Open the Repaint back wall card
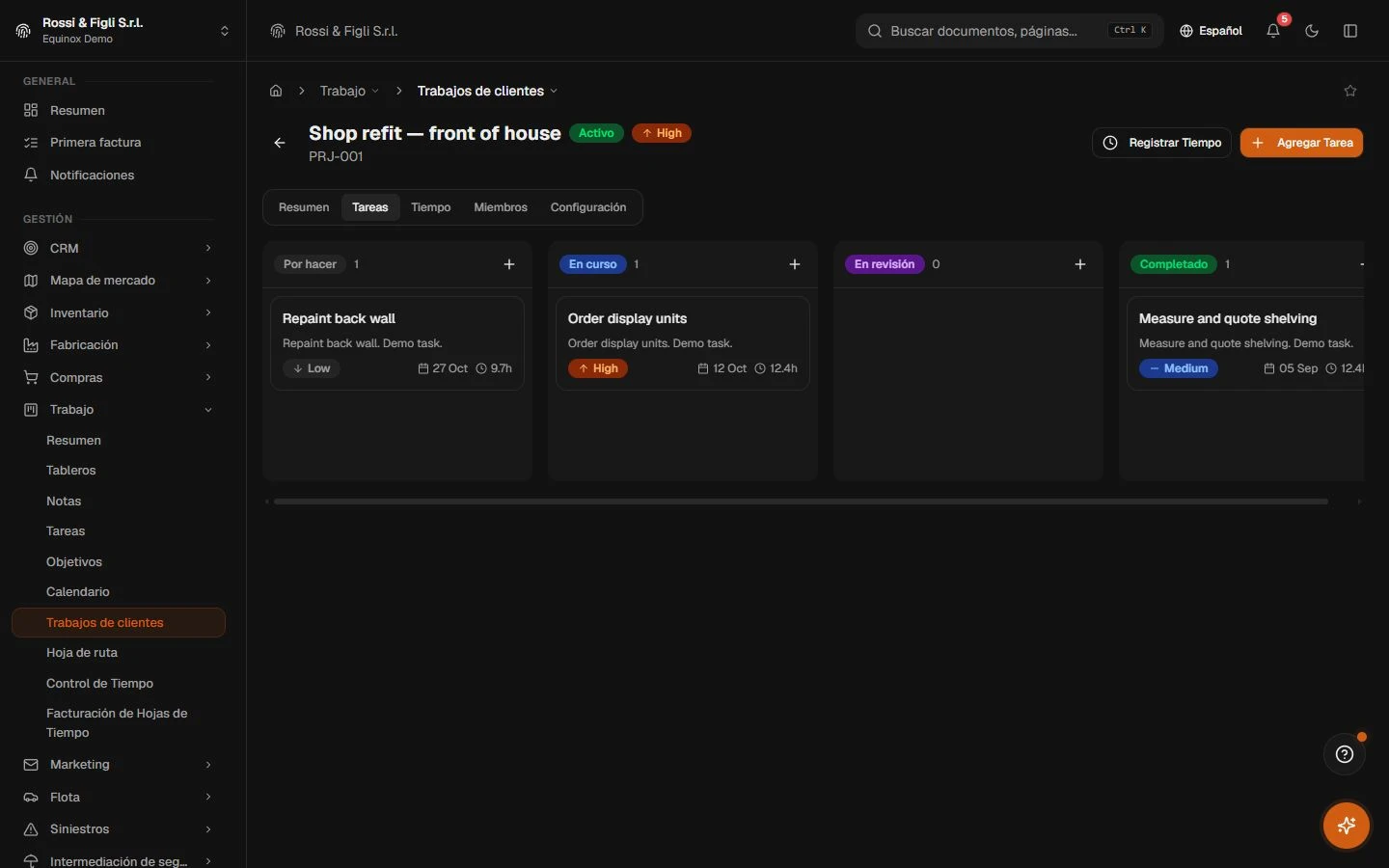 coord(397,343)
